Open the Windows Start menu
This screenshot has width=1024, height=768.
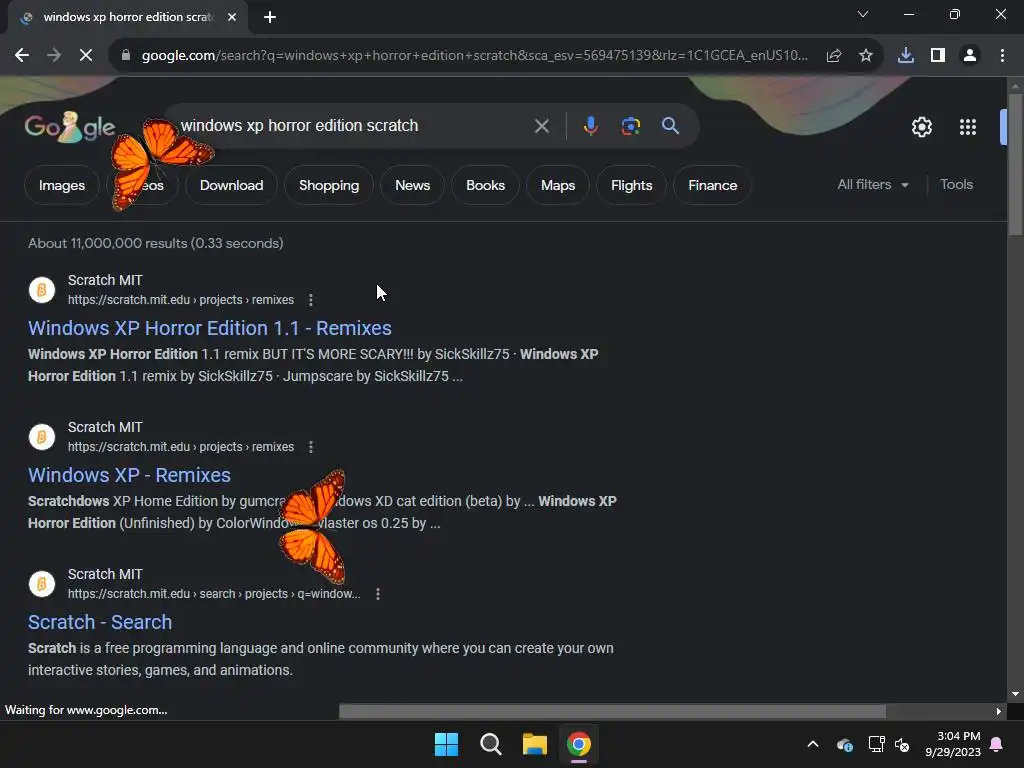pyautogui.click(x=447, y=744)
